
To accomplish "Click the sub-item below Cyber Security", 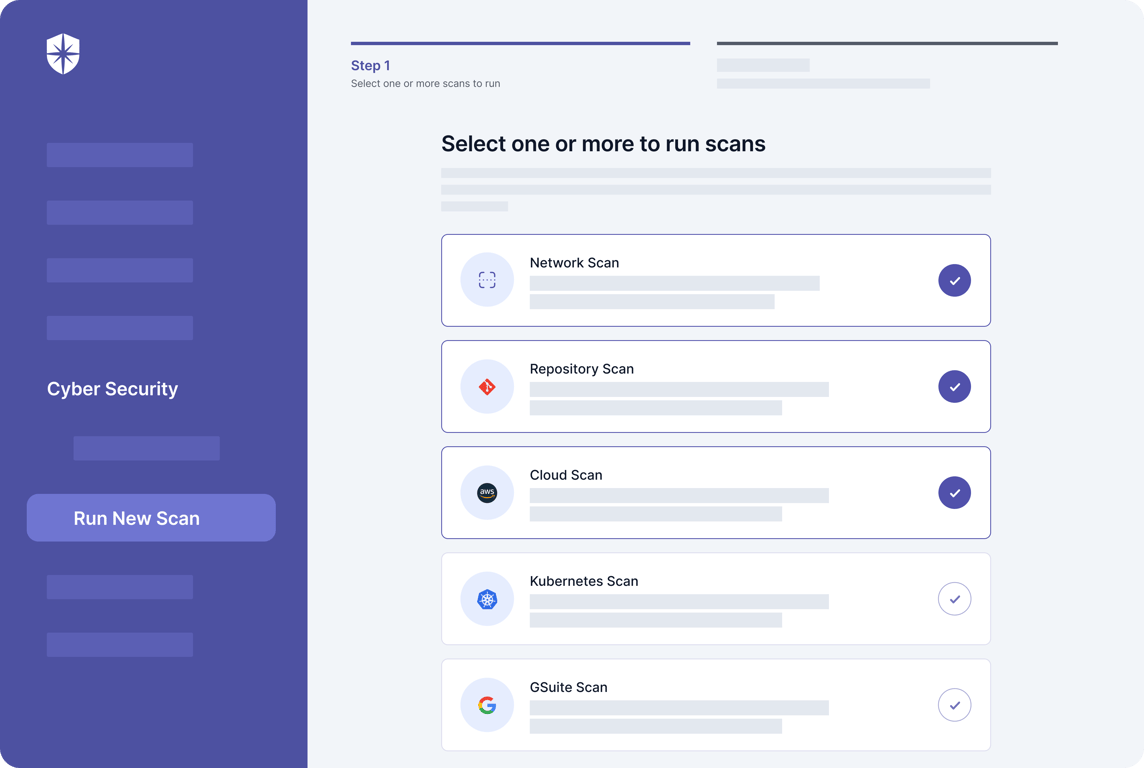I will tap(147, 448).
